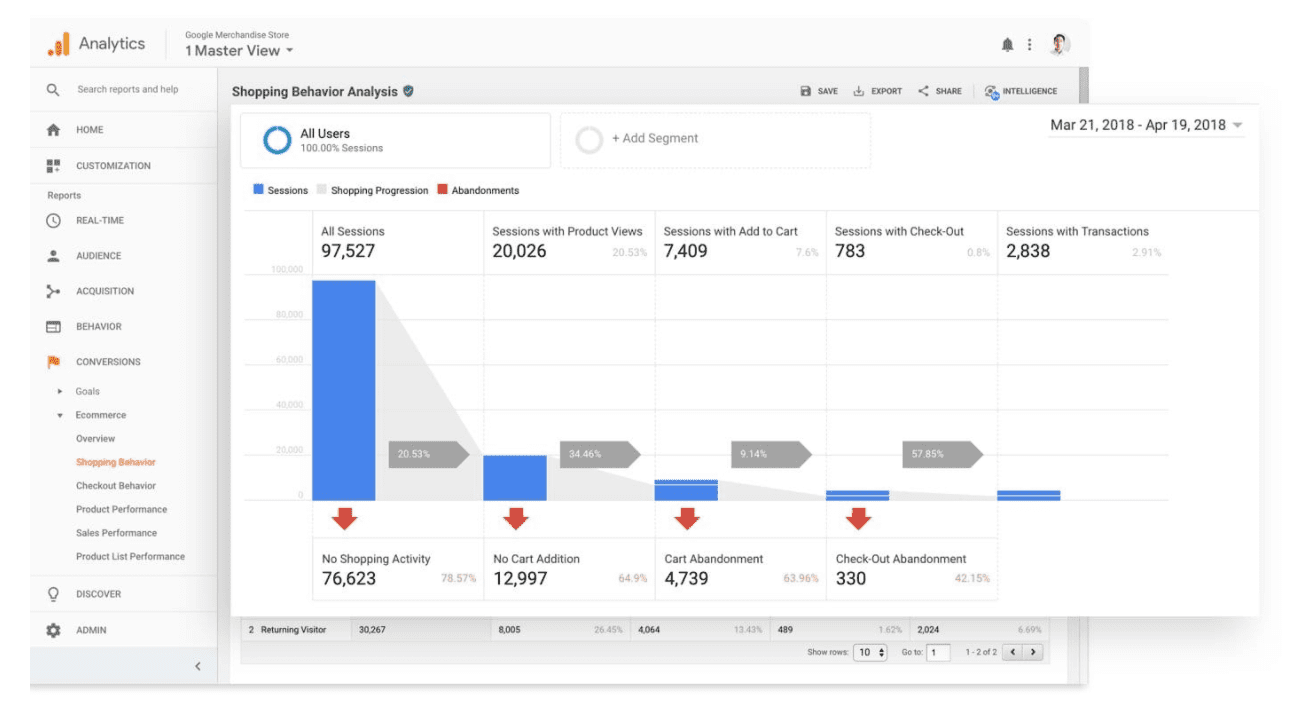This screenshot has width=1296, height=704.
Task: Click the Export report icon
Action: 858,91
